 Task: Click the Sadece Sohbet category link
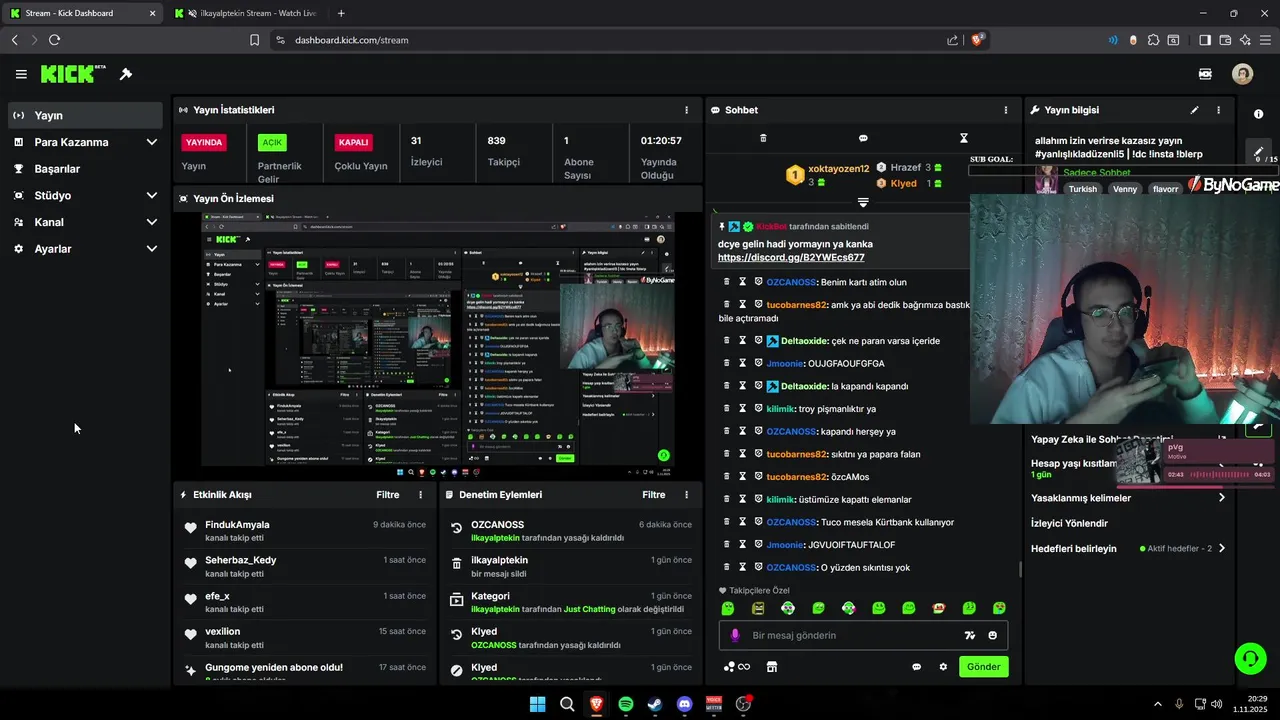point(1096,173)
